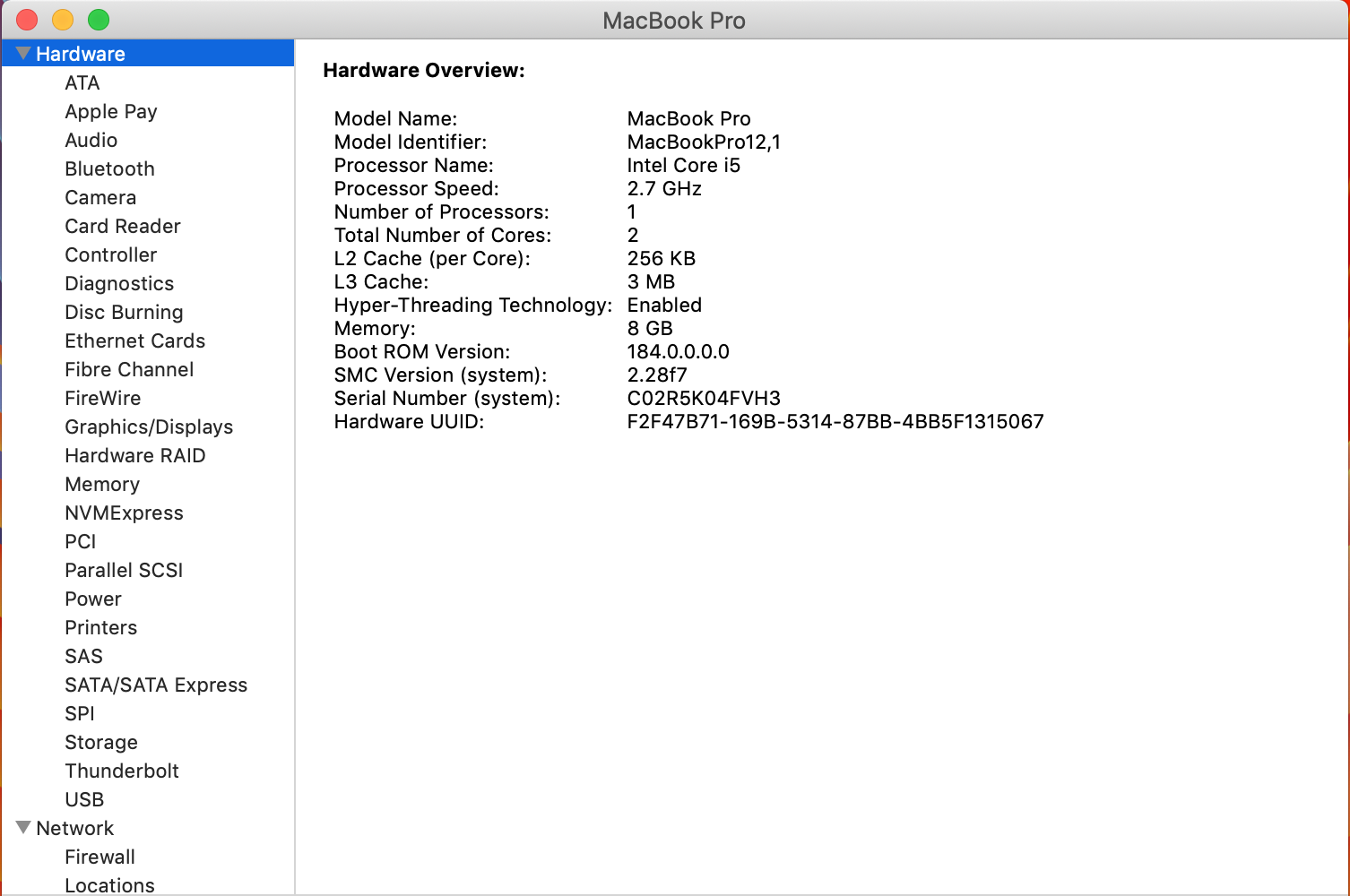
Task: Click the Serial Number (system) label
Action: 447,398
